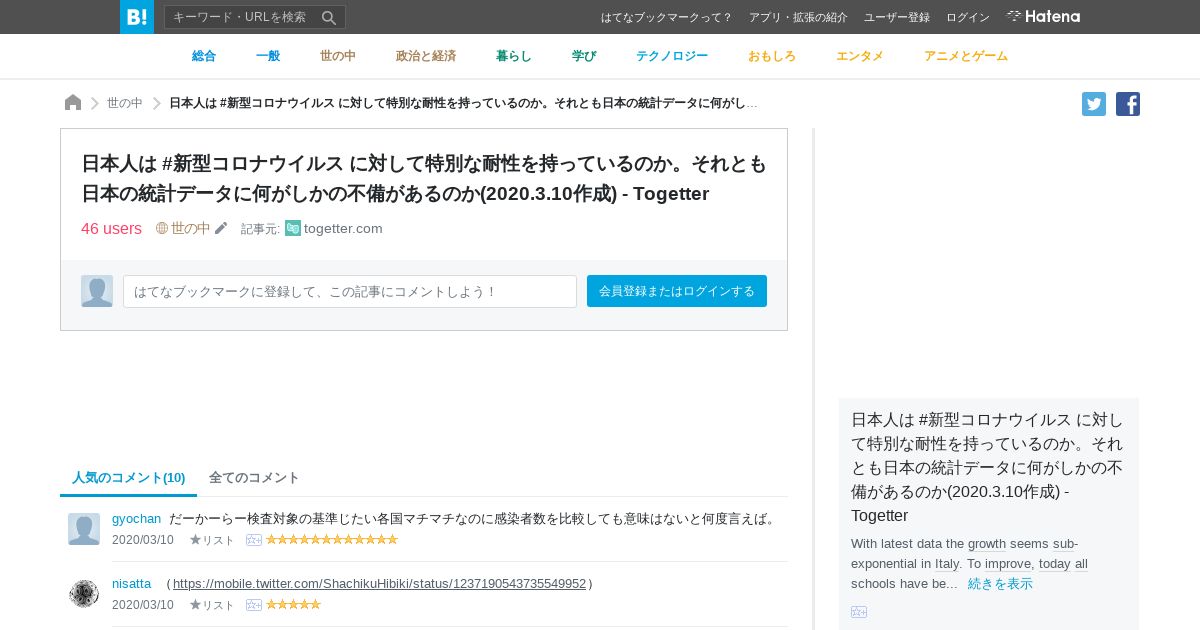Click the Hatena Bookmark B! logo

[x=137, y=17]
